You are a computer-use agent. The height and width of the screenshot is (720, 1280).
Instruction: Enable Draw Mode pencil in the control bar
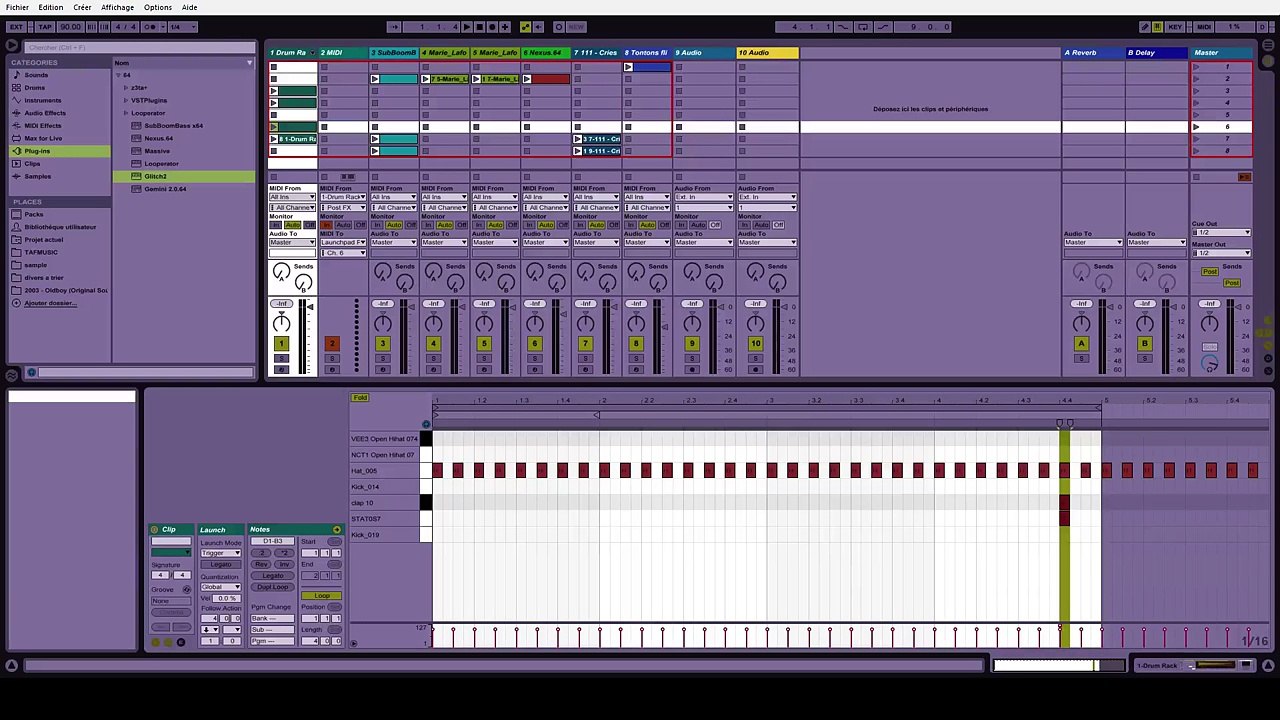pos(1145,27)
